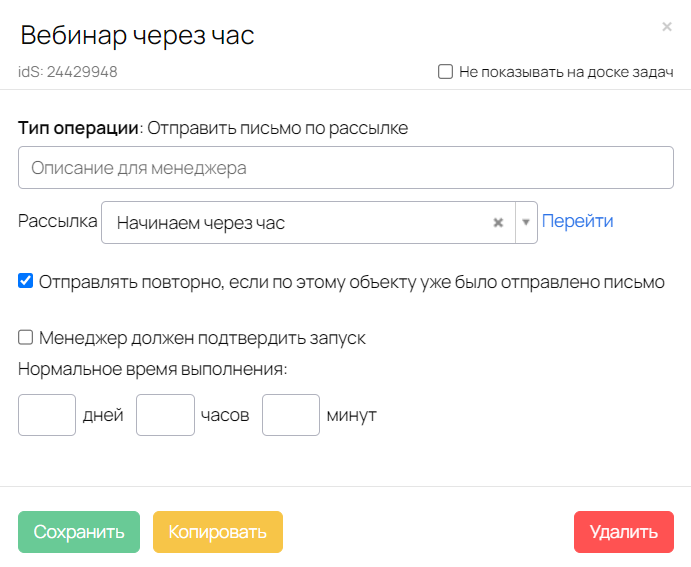Click the 'Тип операции' label
Viewport: 691px width, 567px height.
(78, 128)
